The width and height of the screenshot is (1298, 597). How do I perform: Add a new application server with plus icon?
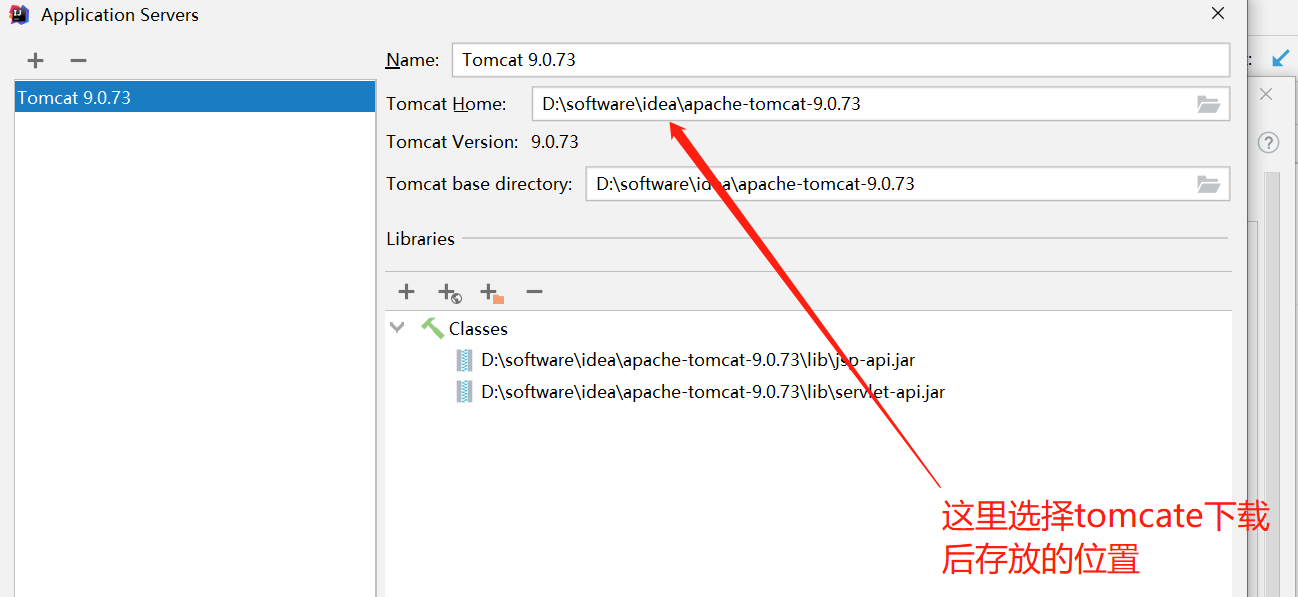[35, 61]
